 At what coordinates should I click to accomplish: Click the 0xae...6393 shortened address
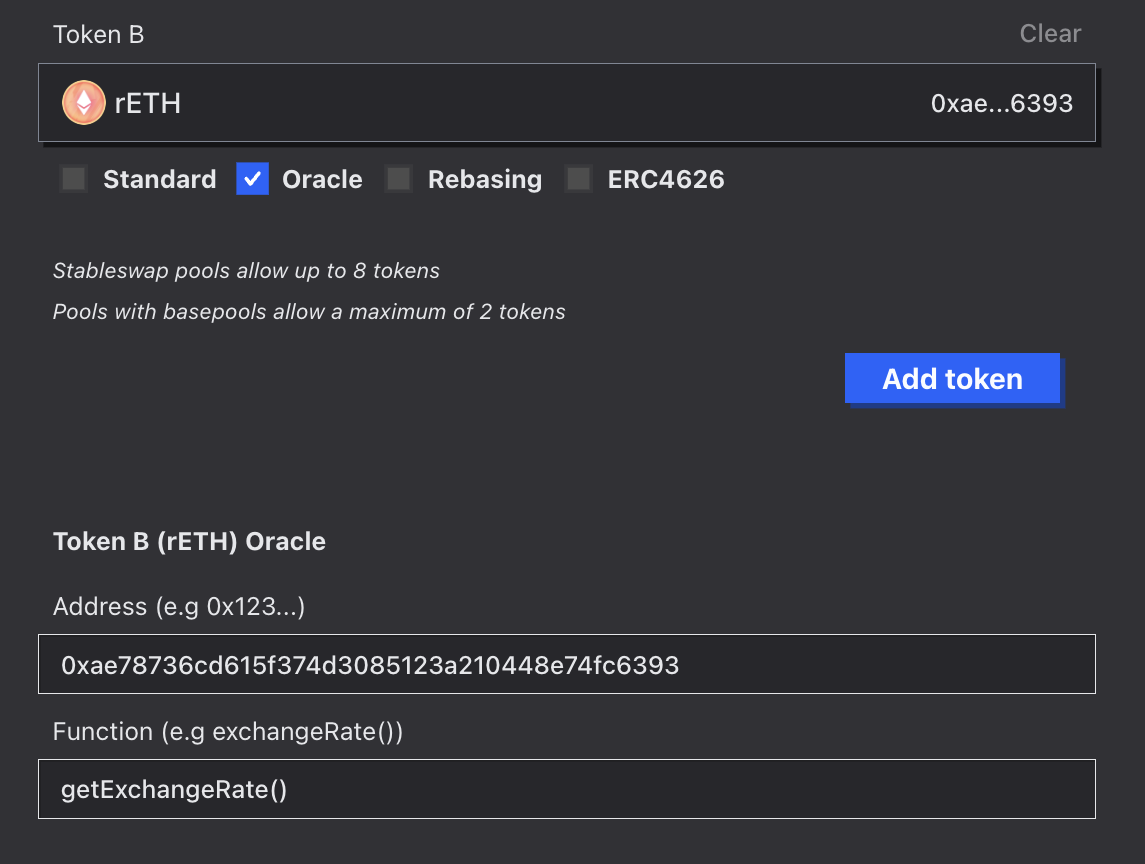tap(1001, 103)
